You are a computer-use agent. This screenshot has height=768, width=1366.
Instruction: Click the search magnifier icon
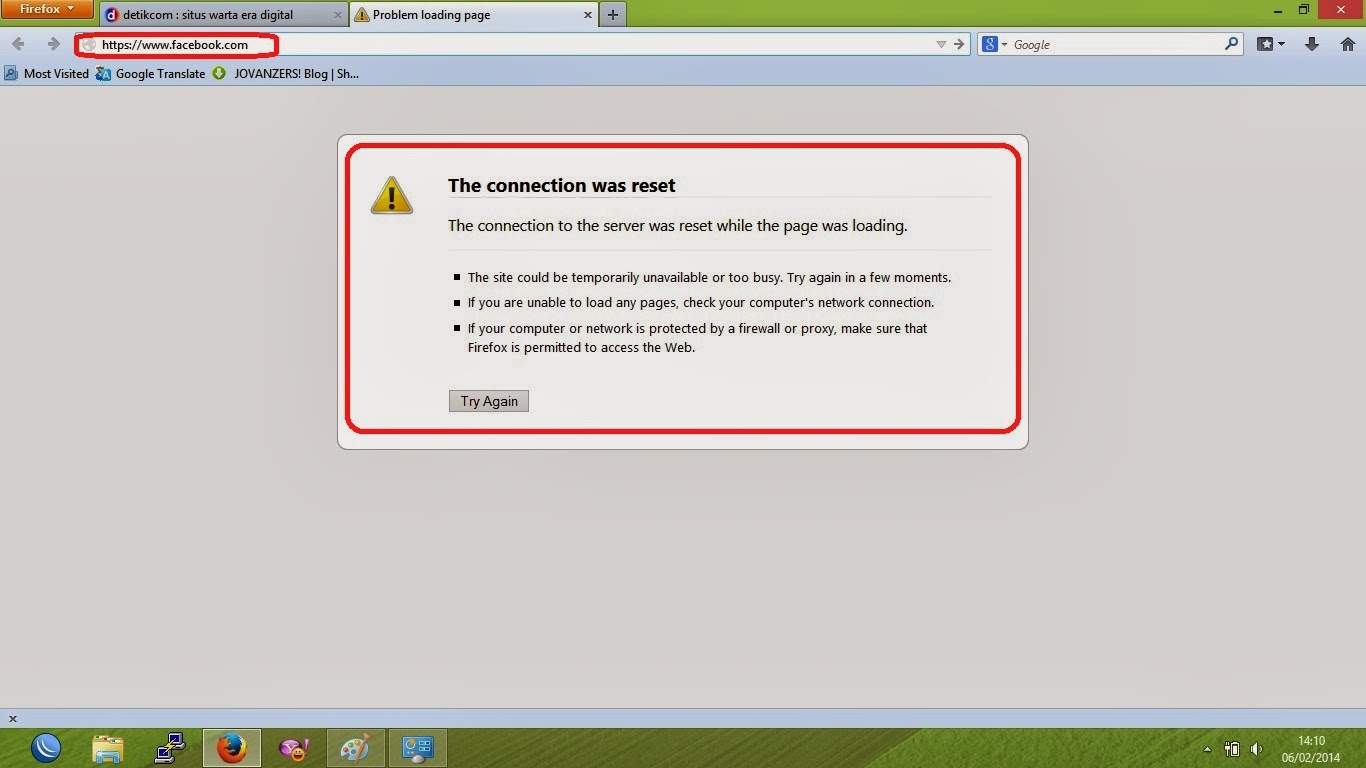point(1232,44)
